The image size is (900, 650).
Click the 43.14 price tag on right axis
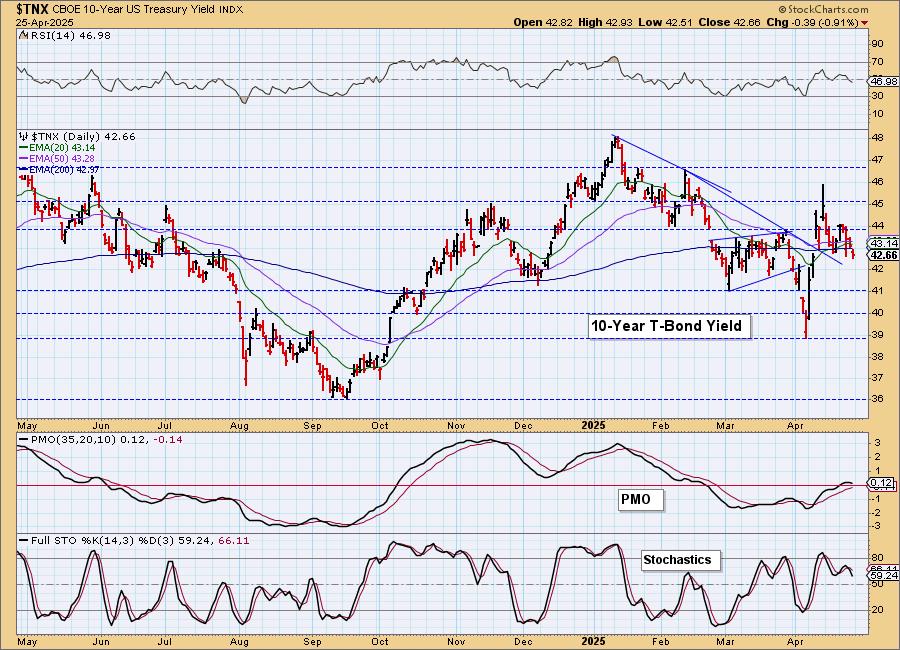pyautogui.click(x=884, y=243)
